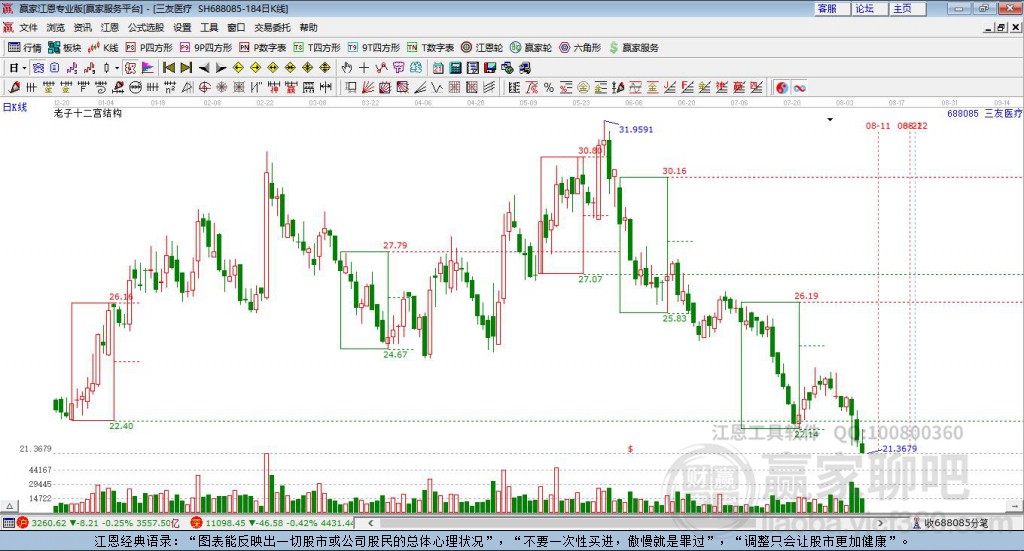
Task: Open the 交易委托 menu
Action: (272, 27)
